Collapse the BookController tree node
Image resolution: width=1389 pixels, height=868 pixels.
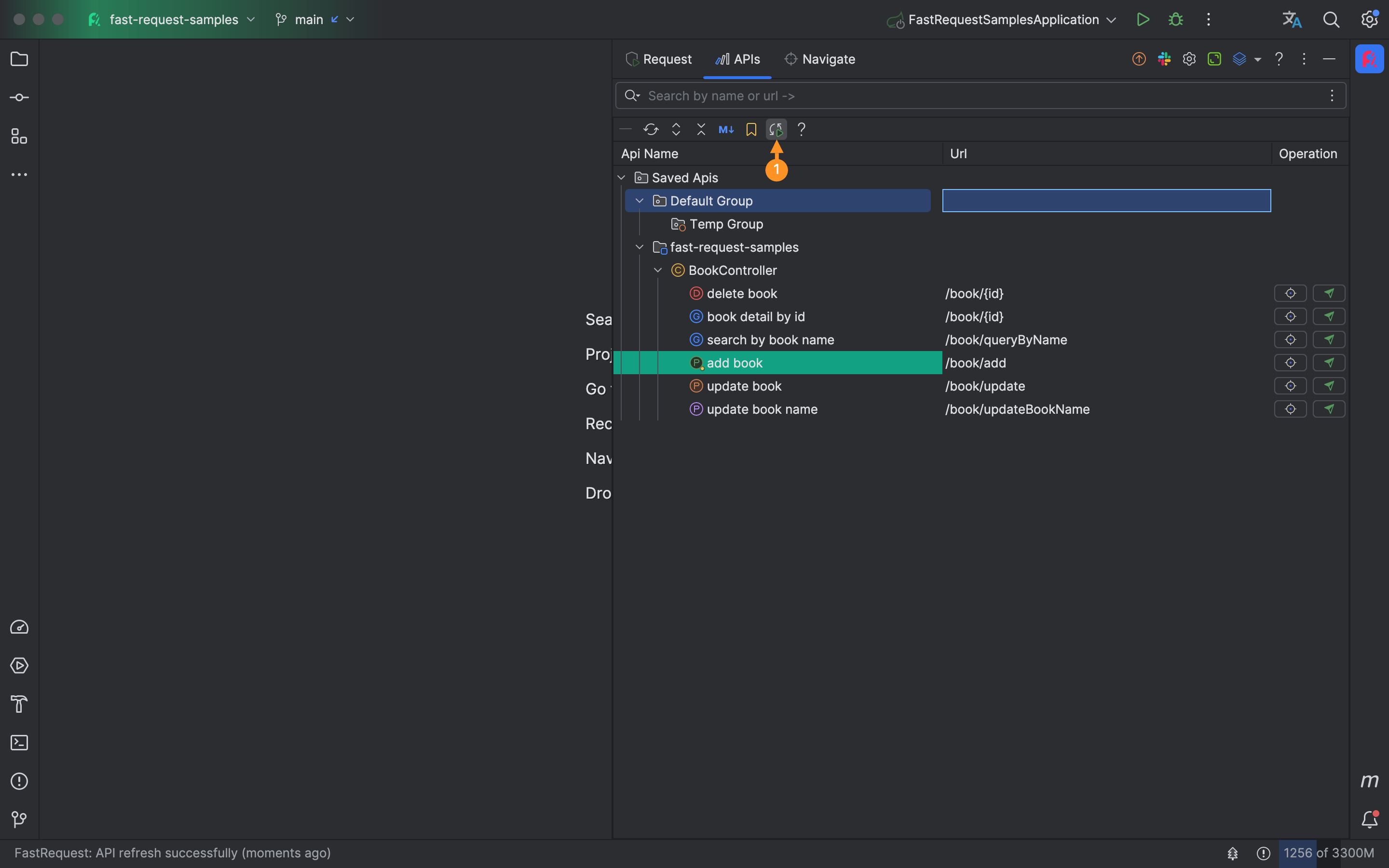658,271
